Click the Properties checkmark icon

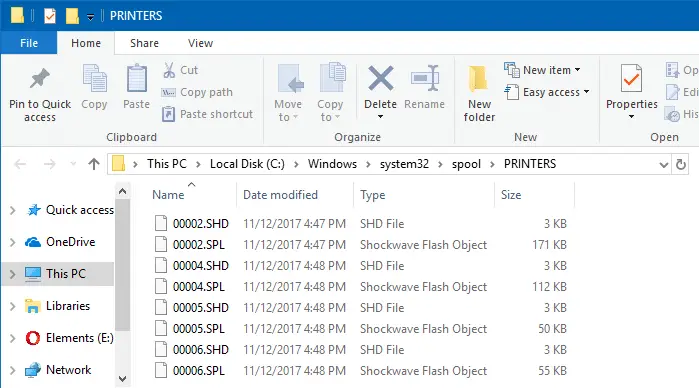tap(631, 78)
